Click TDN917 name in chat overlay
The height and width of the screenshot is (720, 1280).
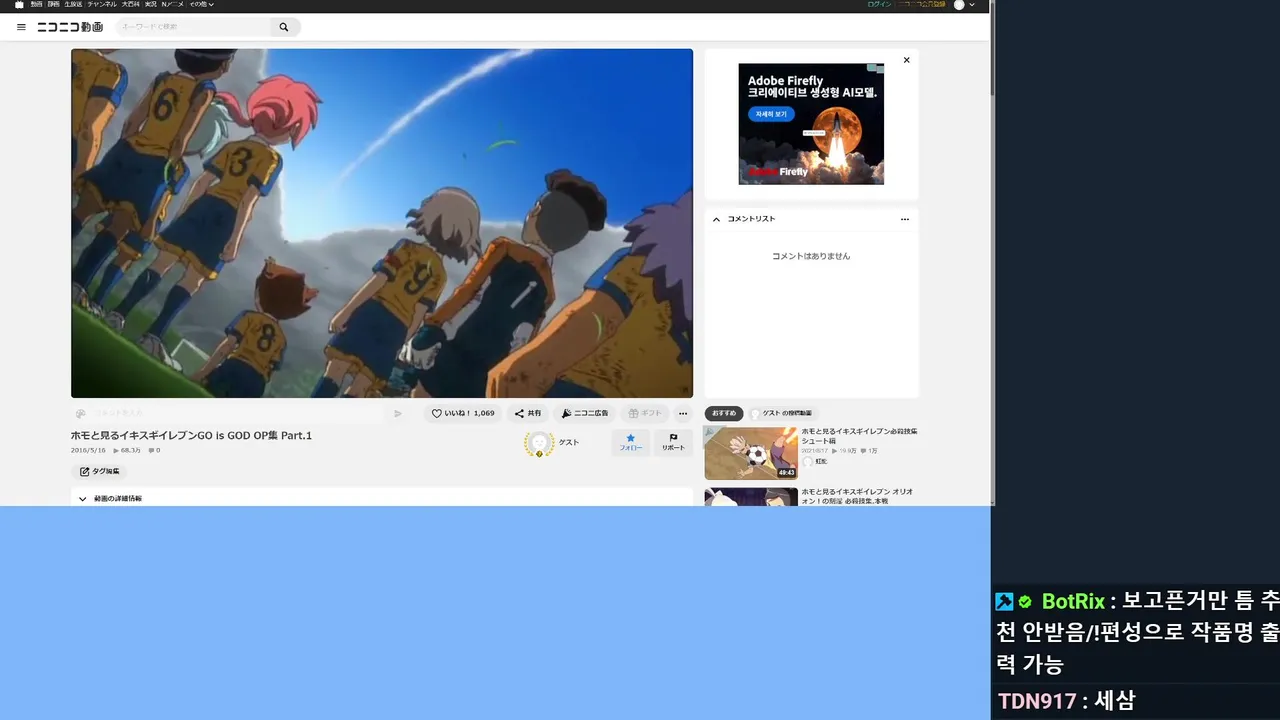click(x=1037, y=701)
